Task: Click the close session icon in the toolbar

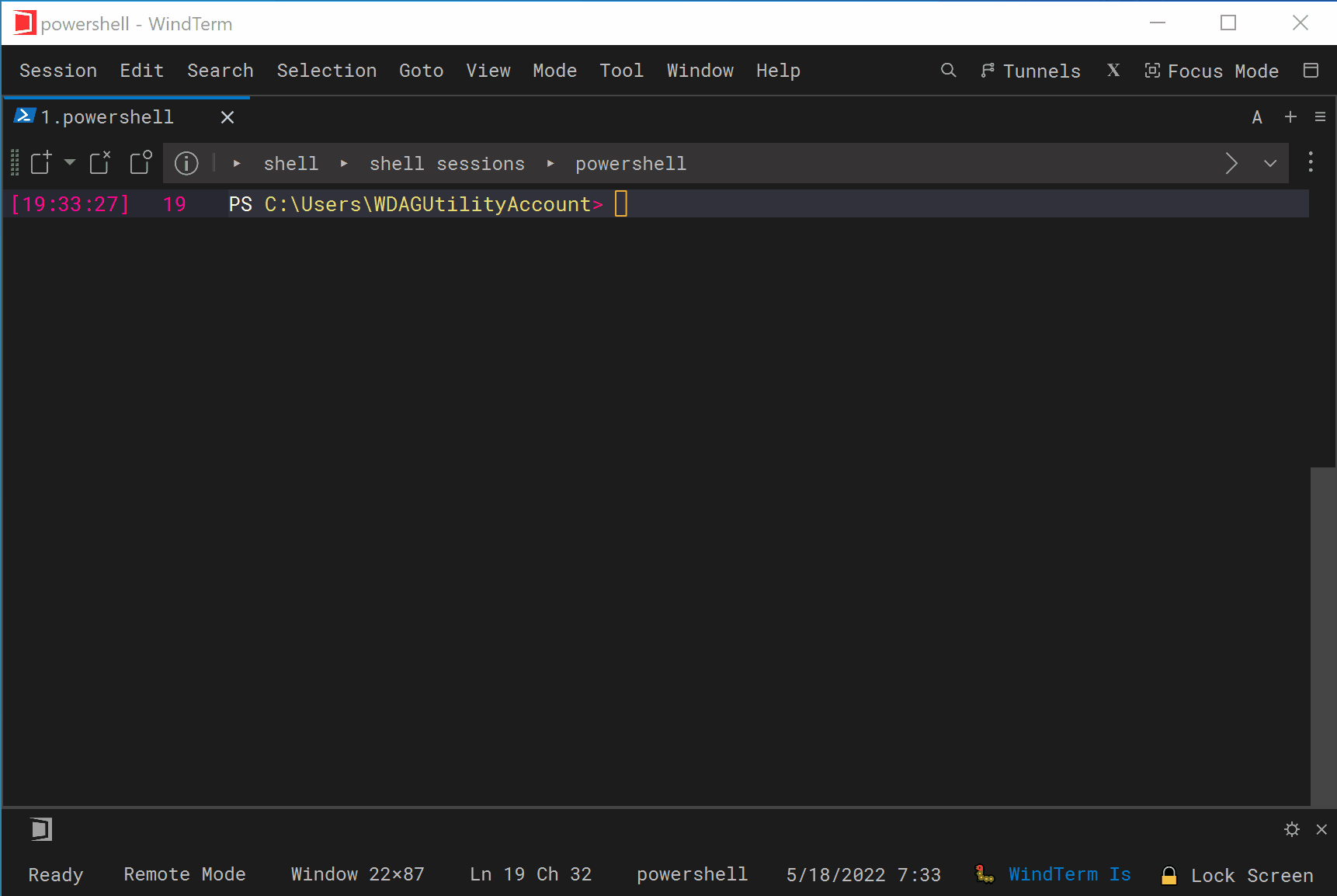Action: (101, 163)
